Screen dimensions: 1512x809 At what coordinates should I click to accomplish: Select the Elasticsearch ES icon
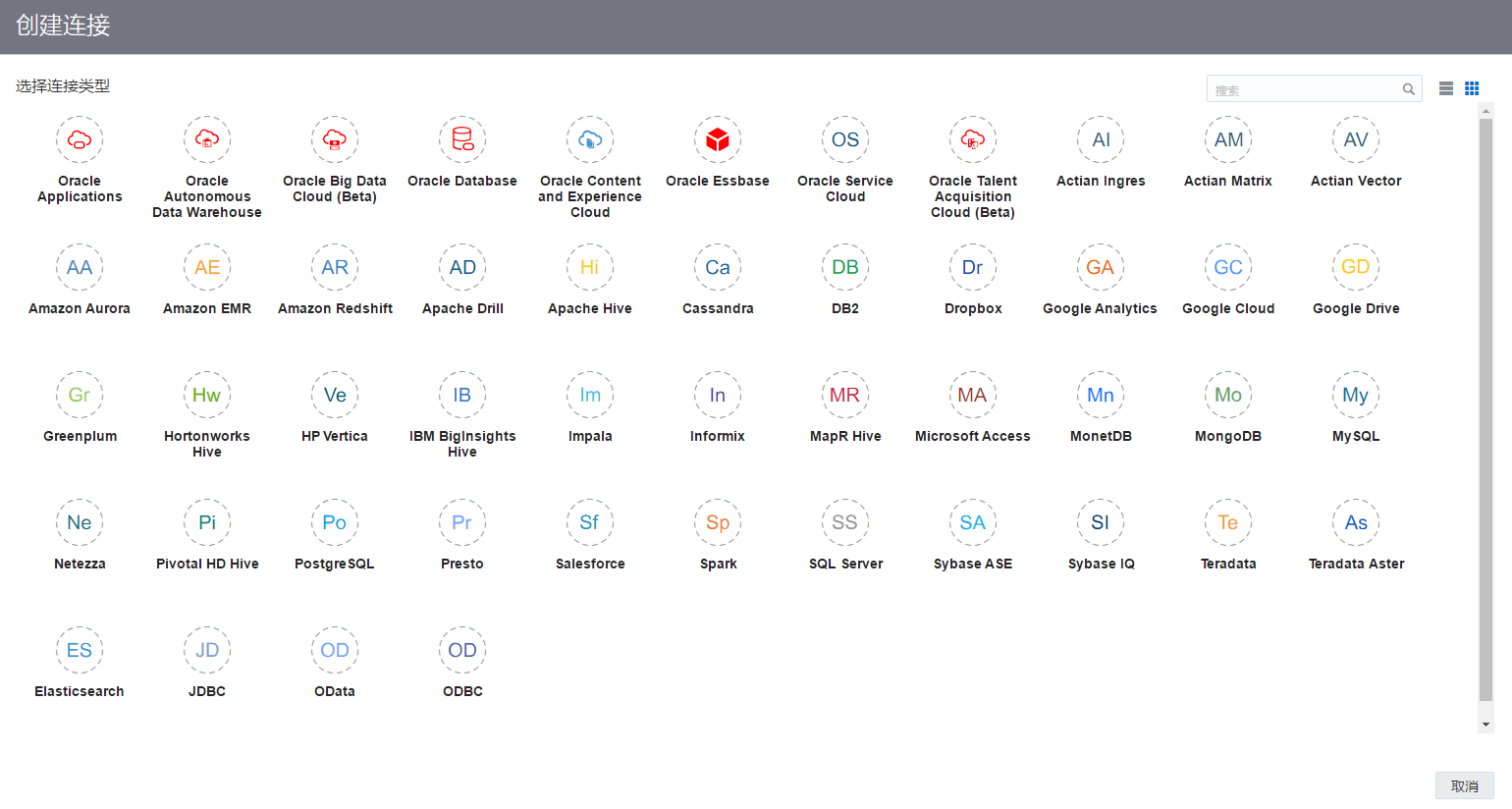[x=80, y=650]
